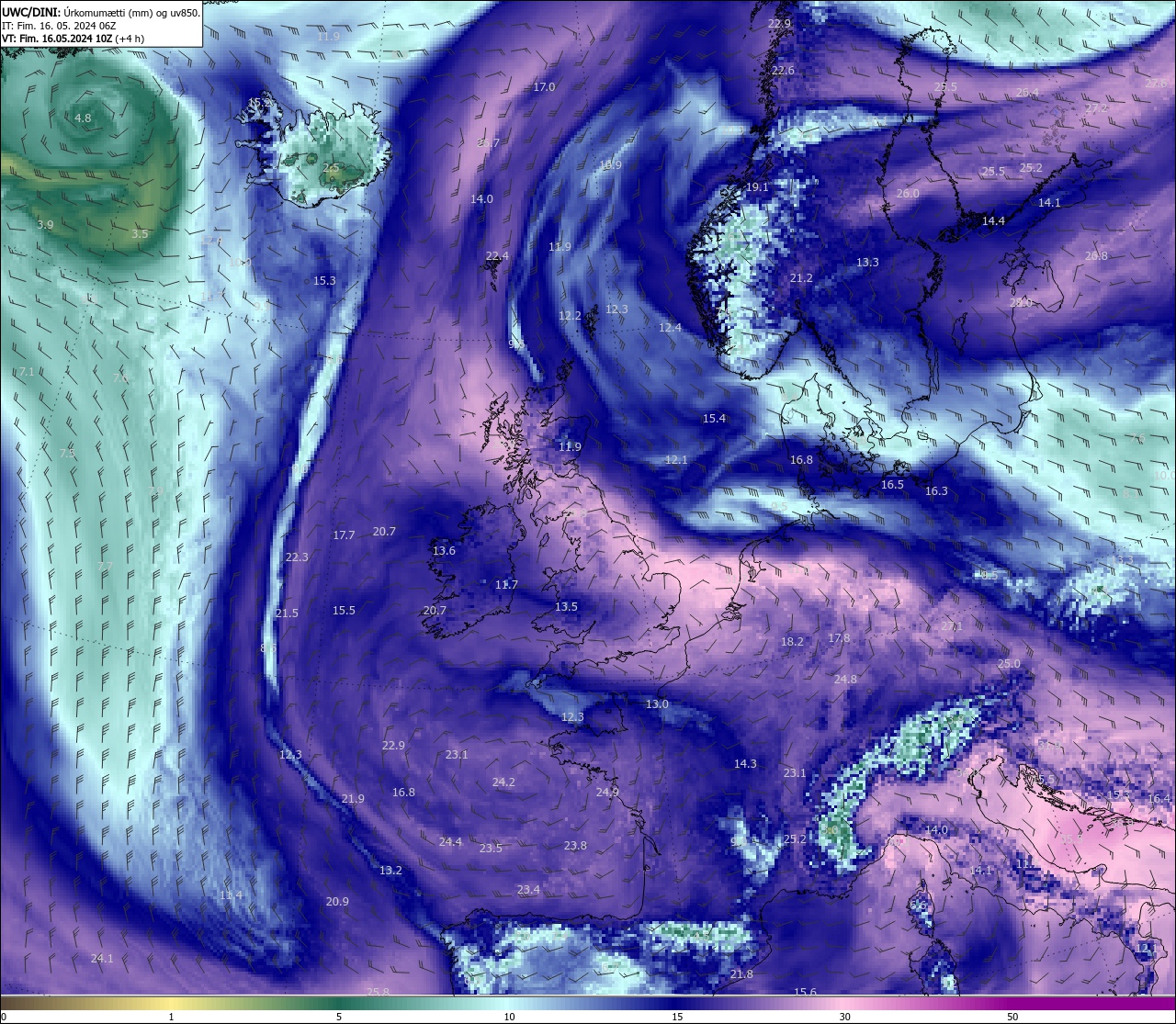The height and width of the screenshot is (1024, 1176).
Task: Click the color scale tick label '50'
Action: coord(1012,1017)
